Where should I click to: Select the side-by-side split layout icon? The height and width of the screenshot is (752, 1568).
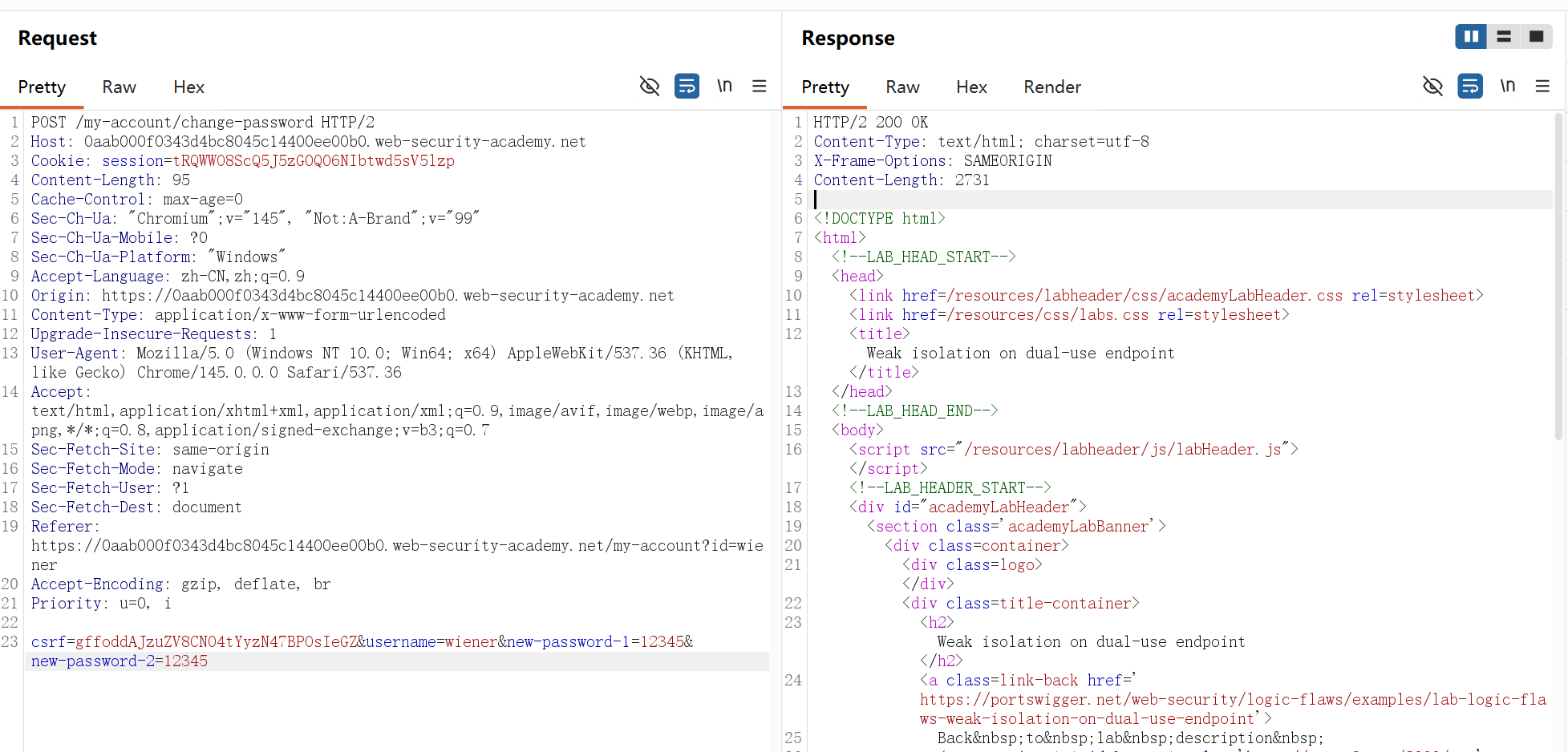pyautogui.click(x=1471, y=37)
